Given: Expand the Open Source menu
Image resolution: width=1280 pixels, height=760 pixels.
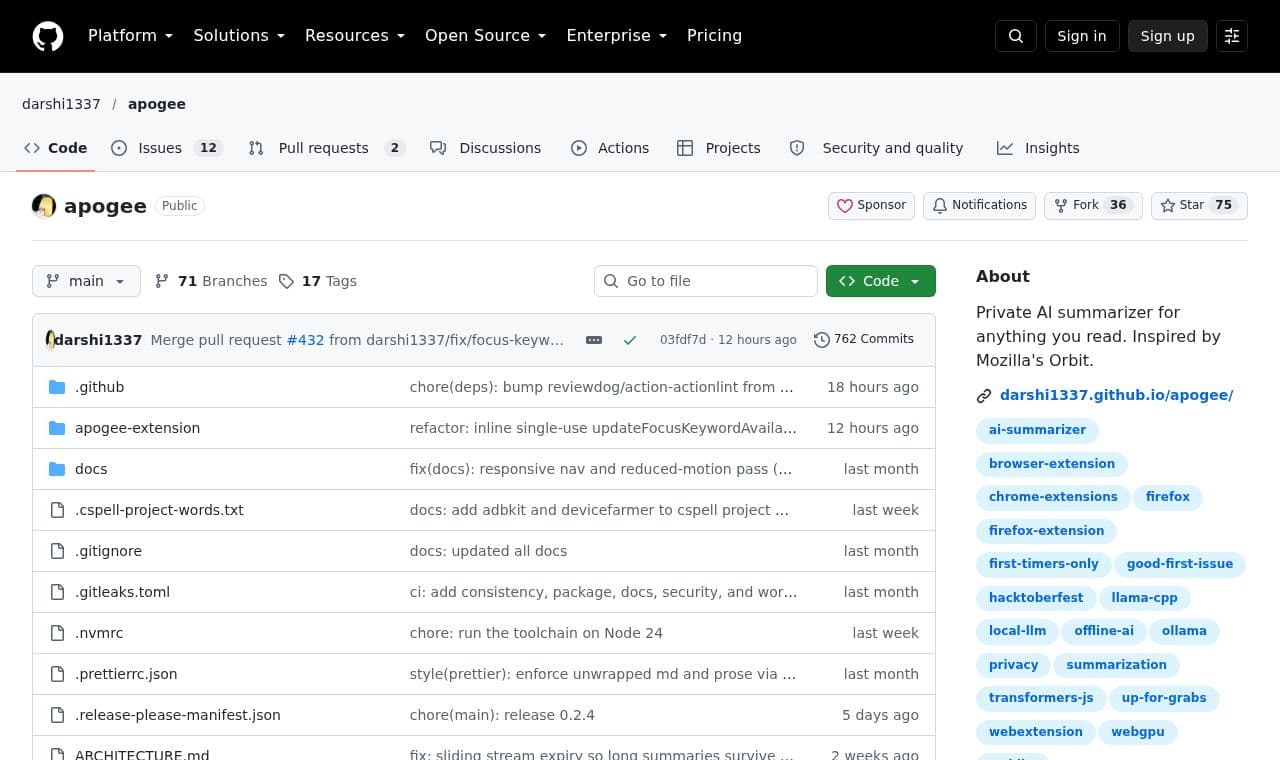Looking at the screenshot, I should pos(485,36).
